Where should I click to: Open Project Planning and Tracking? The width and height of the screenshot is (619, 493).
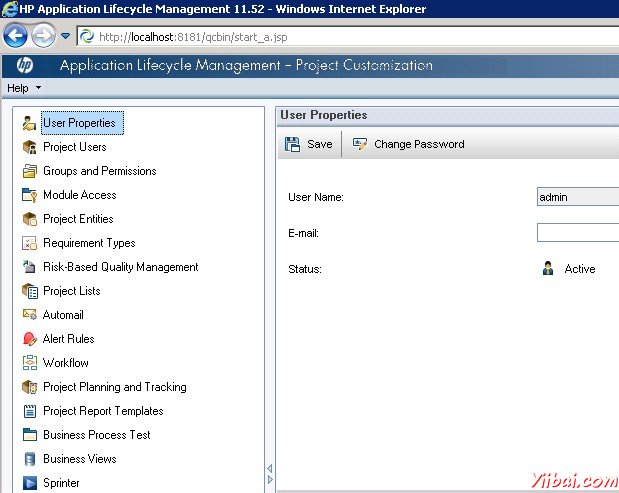tap(114, 387)
